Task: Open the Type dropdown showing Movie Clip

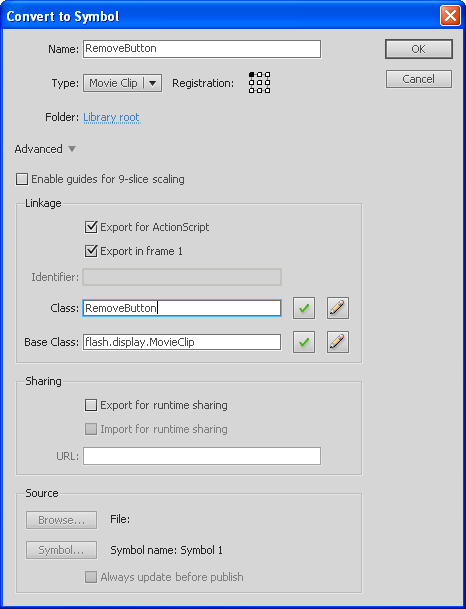Action: pyautogui.click(x=122, y=83)
